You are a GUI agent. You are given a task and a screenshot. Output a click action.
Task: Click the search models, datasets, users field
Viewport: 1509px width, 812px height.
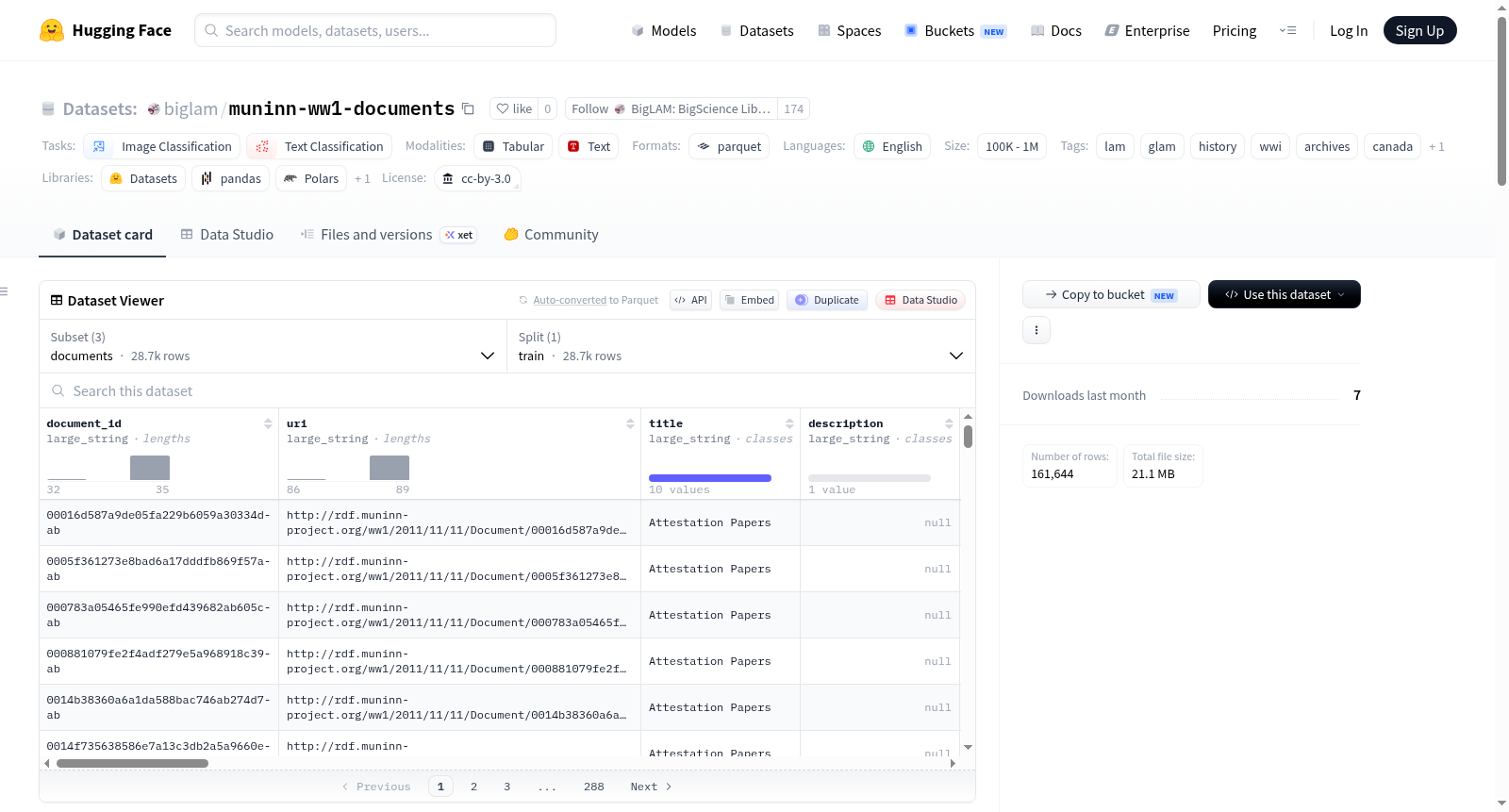pyautogui.click(x=375, y=30)
